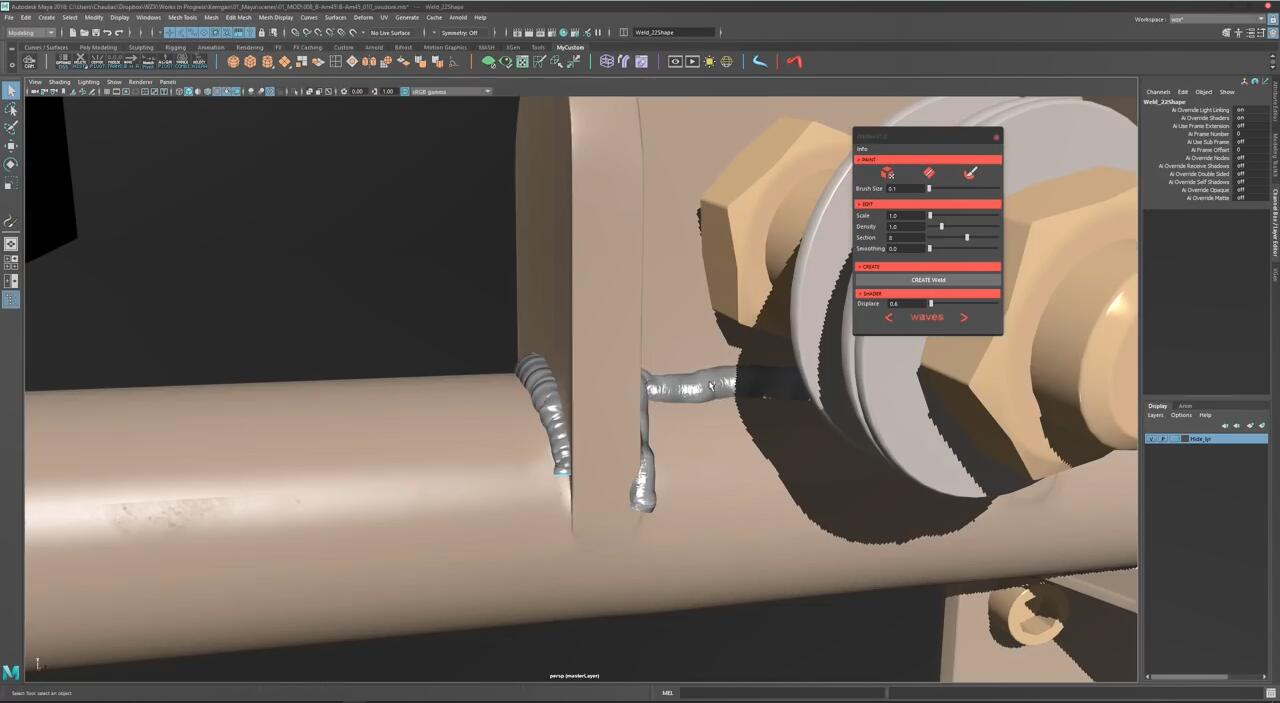This screenshot has height=703, width=1280.
Task: Toggle the P playback box of Hide_lyr
Action: (1162, 439)
